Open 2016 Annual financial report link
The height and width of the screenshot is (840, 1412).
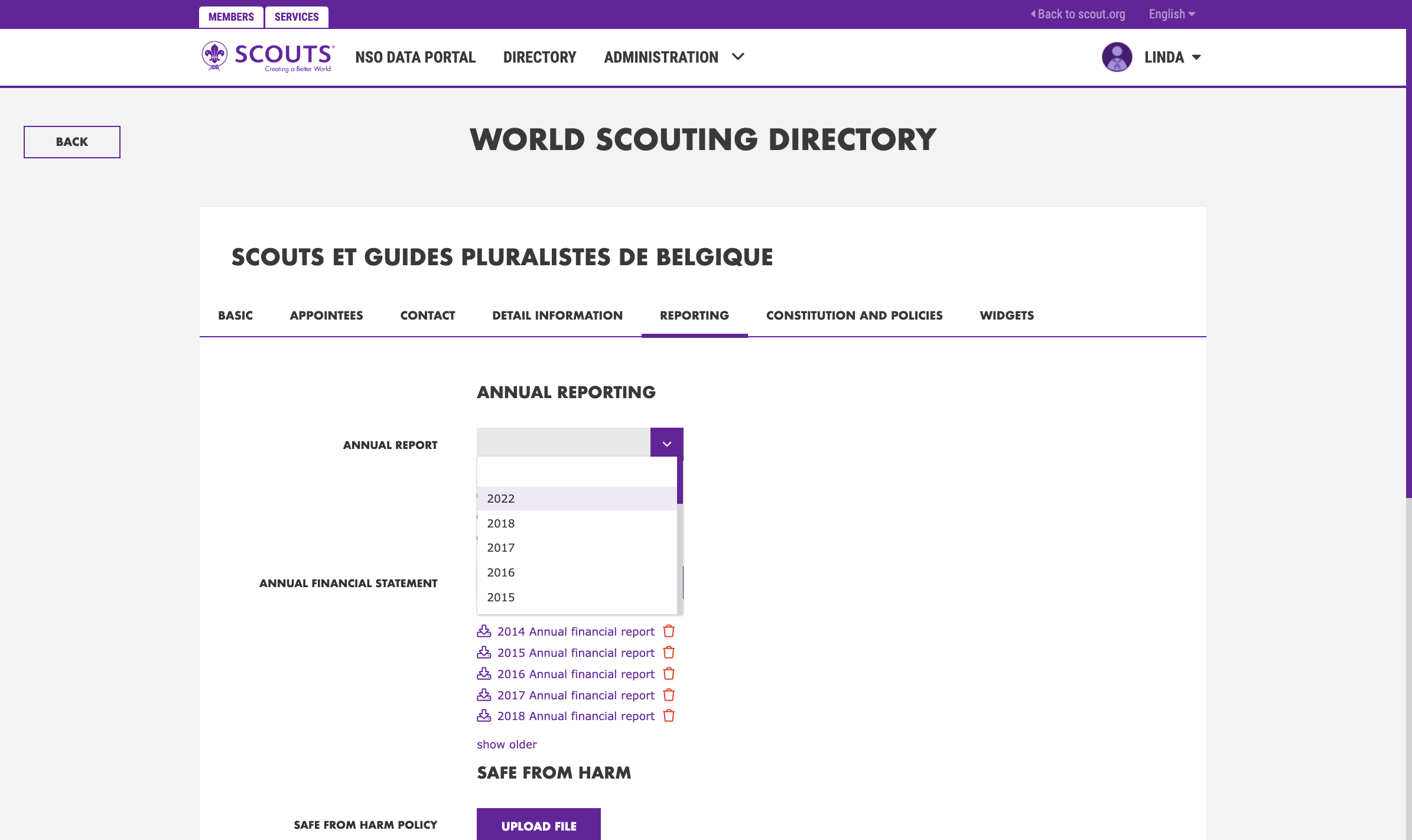[x=576, y=674]
